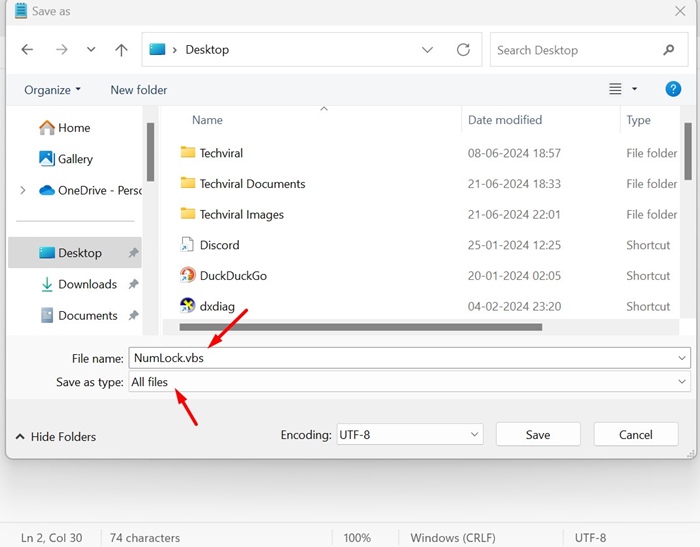The width and height of the screenshot is (700, 547).
Task: Expand the Save as type dropdown
Action: 682,382
